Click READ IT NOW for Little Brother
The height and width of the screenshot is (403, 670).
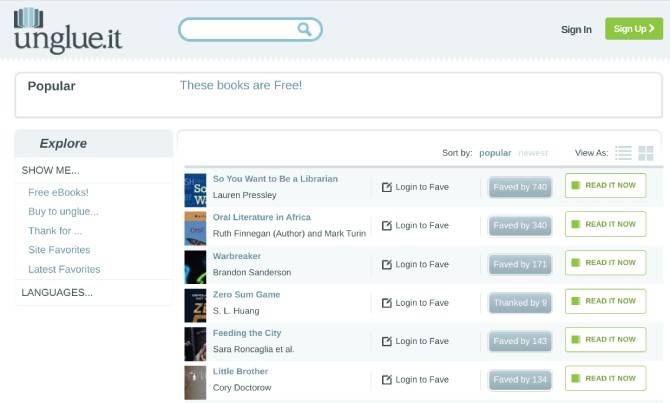(605, 378)
